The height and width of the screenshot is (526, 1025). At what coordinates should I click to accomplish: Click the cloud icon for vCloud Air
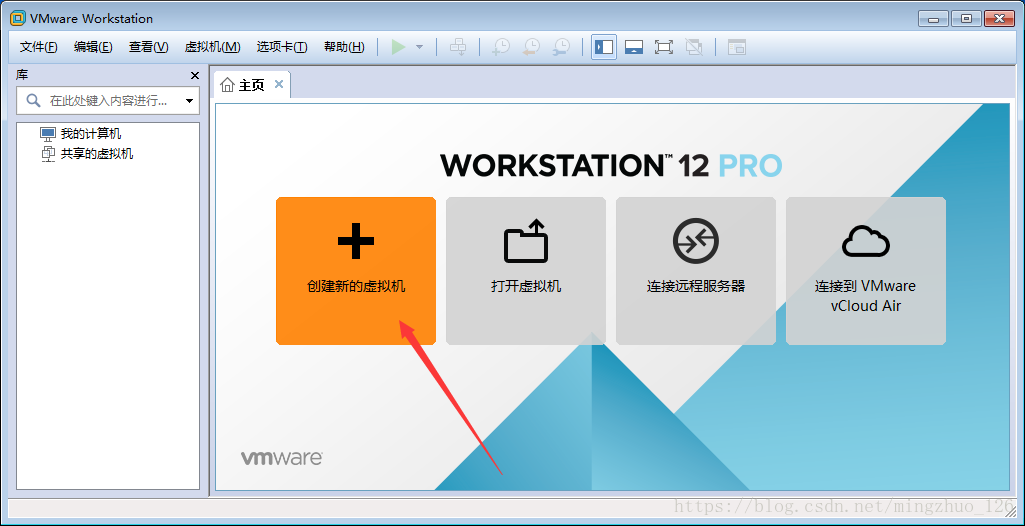click(x=865, y=241)
